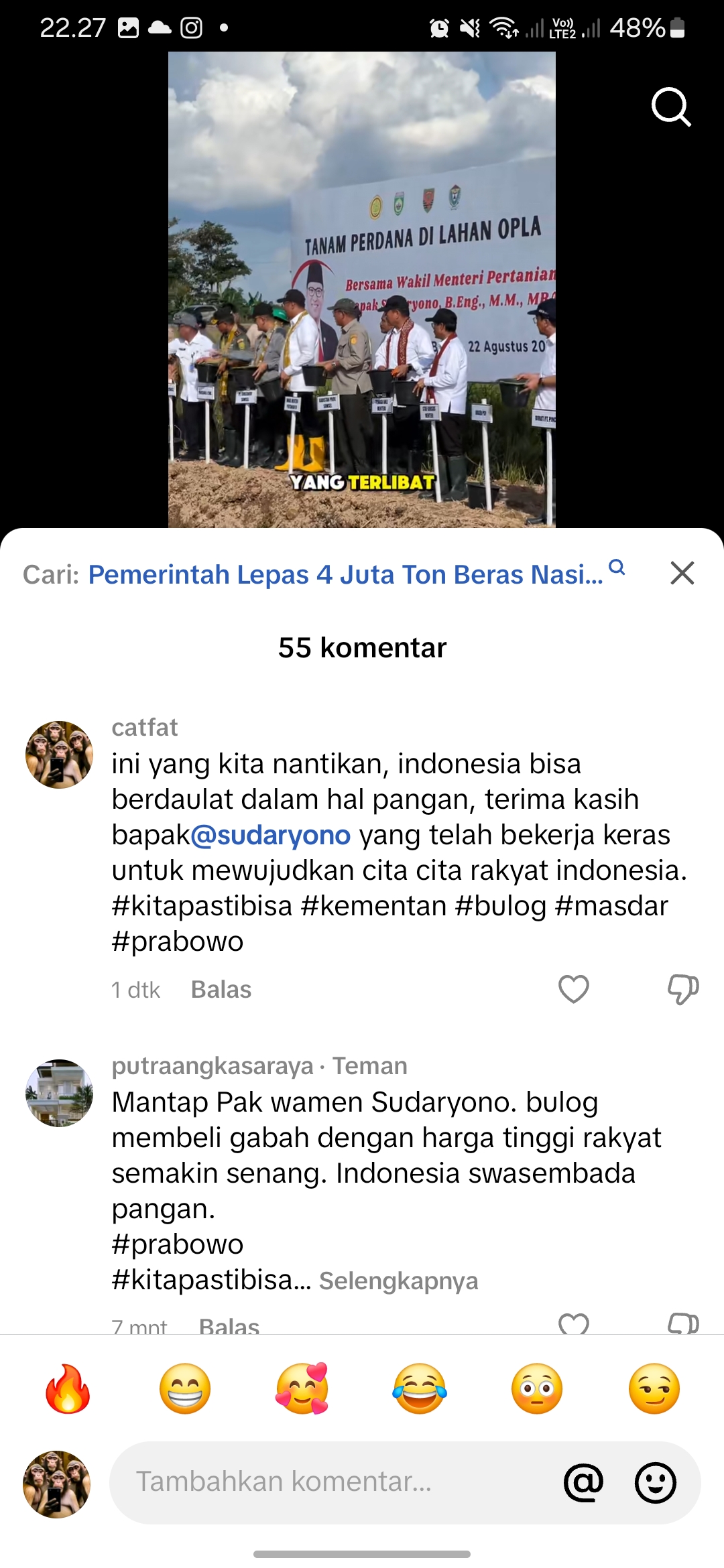Viewport: 724px width, 1568px height.
Task: Open putraangkasaraya's username profile
Action: [213, 1066]
